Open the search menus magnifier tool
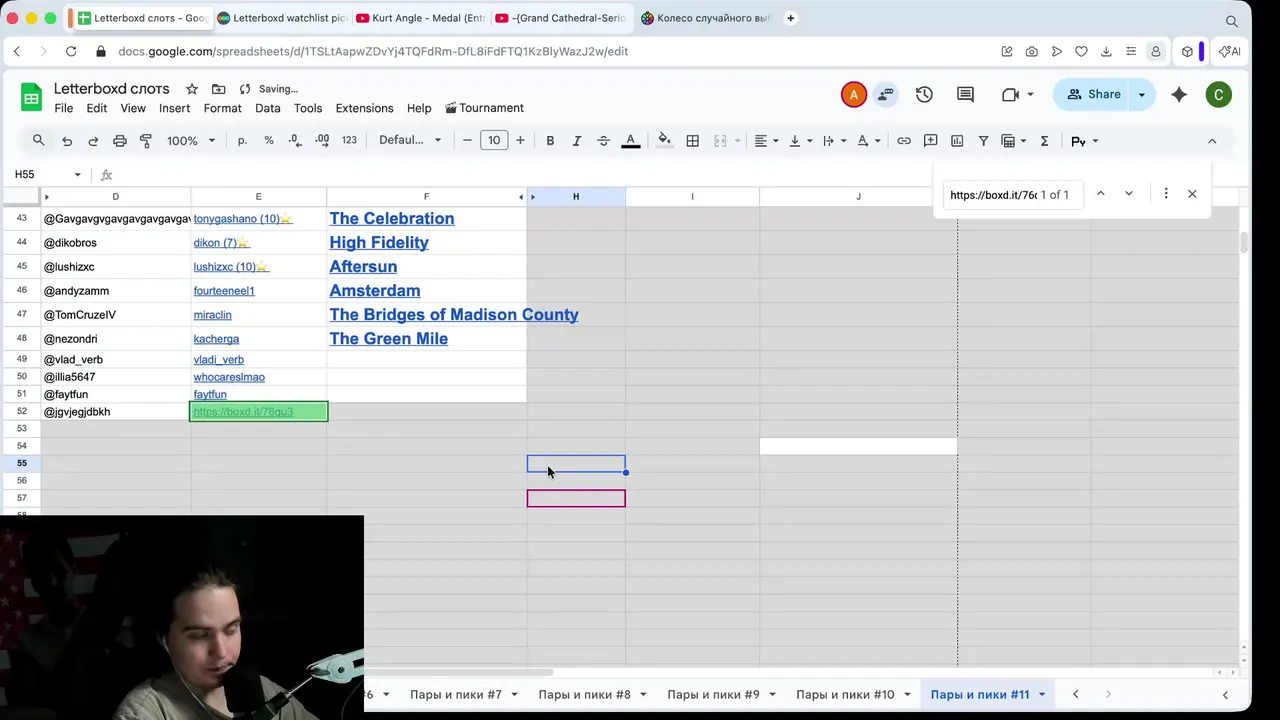Viewport: 1280px width, 720px height. (x=38, y=141)
